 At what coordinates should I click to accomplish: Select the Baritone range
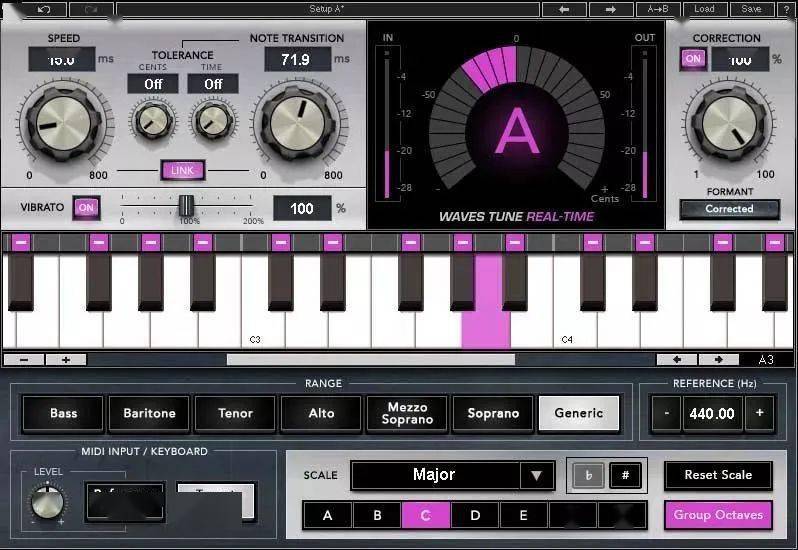pyautogui.click(x=149, y=413)
